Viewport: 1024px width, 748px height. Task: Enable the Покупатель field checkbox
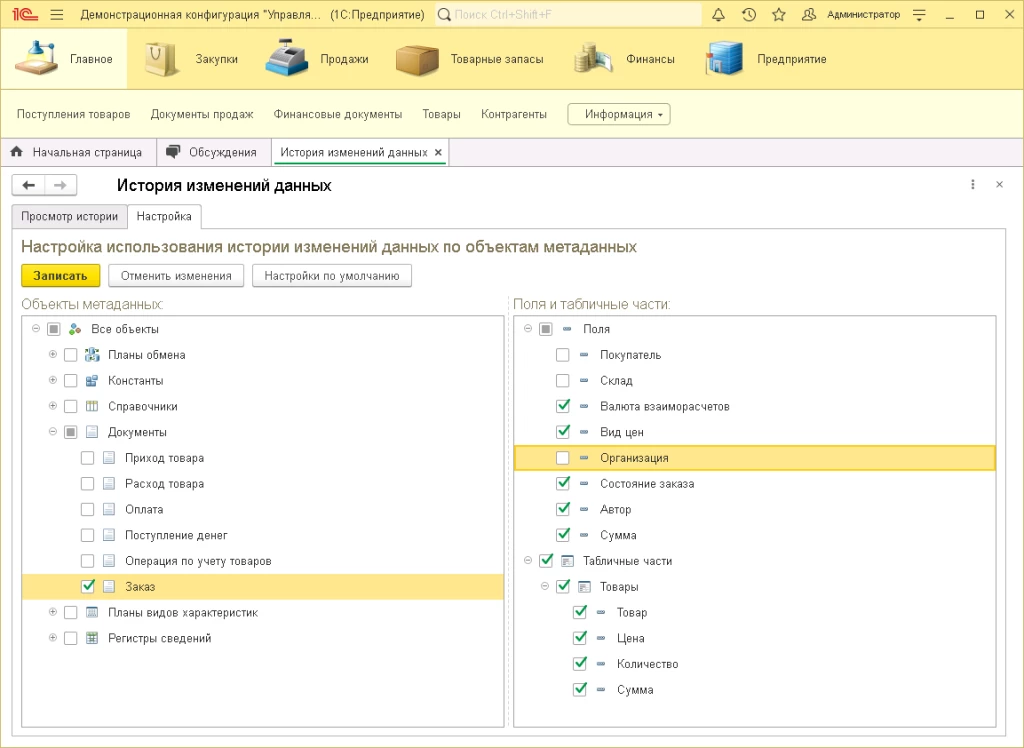(x=562, y=355)
